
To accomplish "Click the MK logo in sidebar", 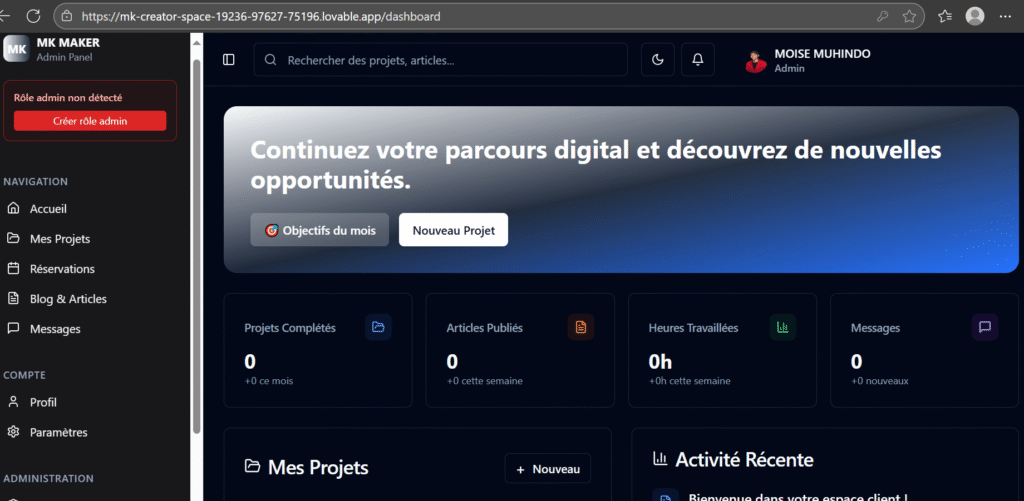I will (16, 49).
